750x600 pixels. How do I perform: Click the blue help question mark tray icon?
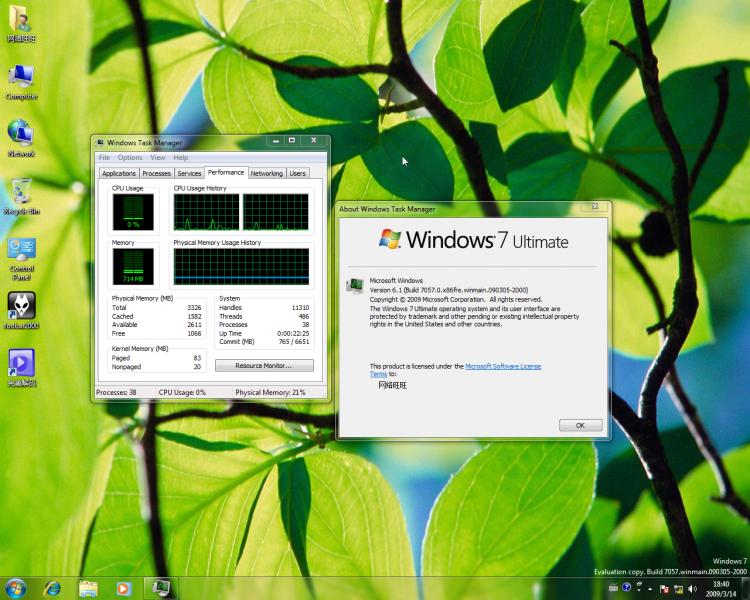click(x=626, y=587)
